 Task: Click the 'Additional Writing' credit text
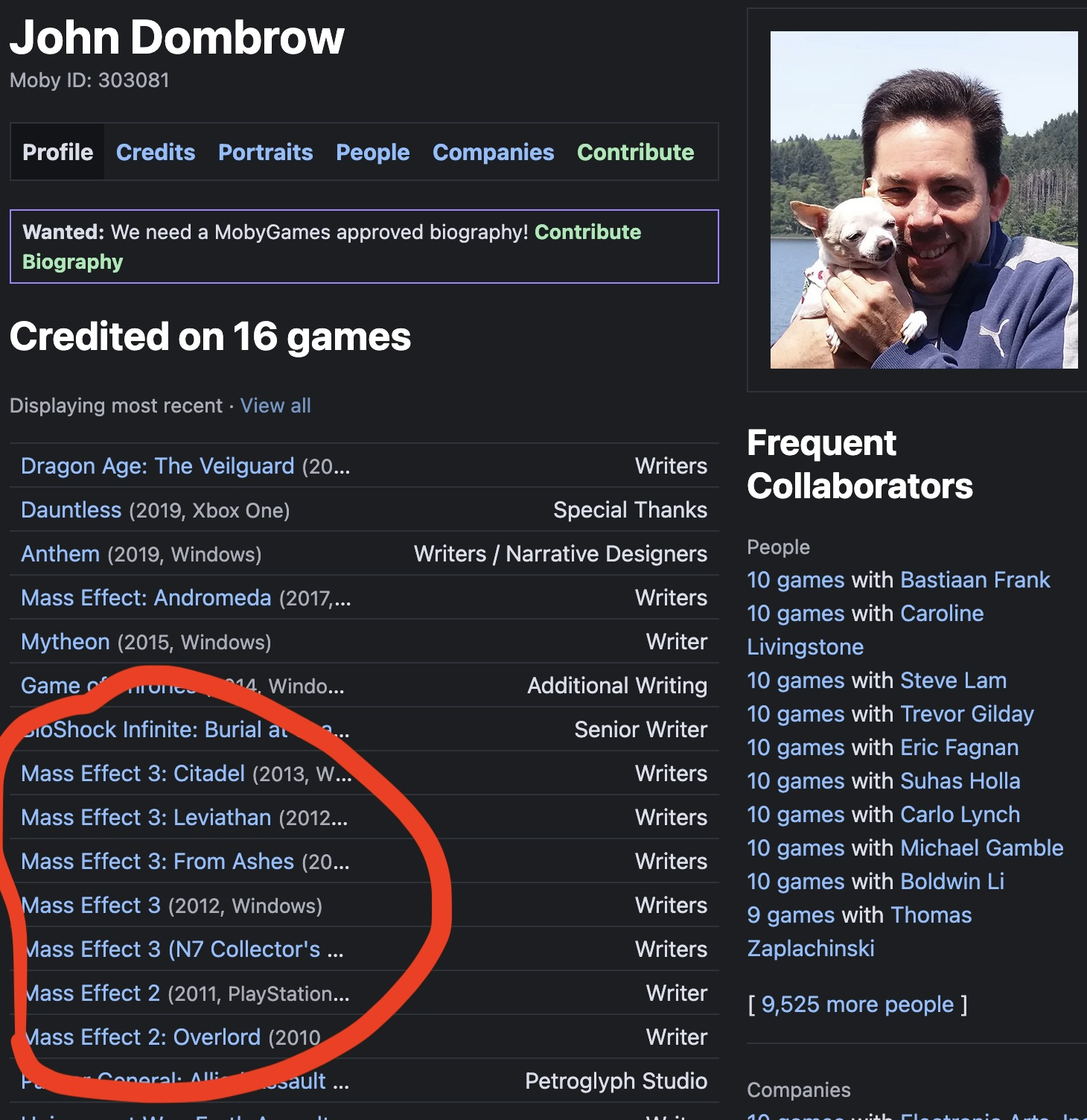(x=618, y=686)
